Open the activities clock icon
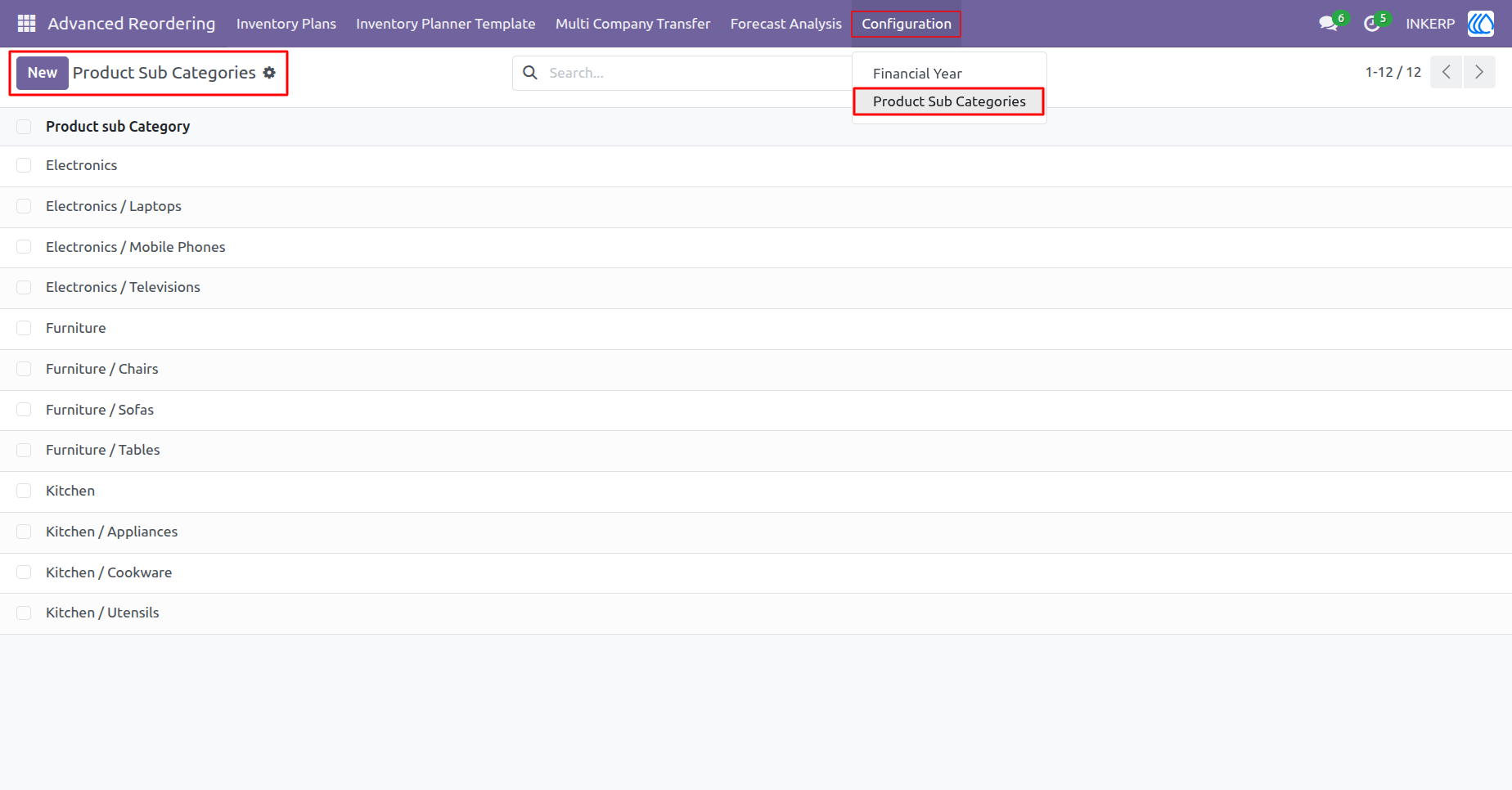This screenshot has width=1512, height=790. point(1372,24)
